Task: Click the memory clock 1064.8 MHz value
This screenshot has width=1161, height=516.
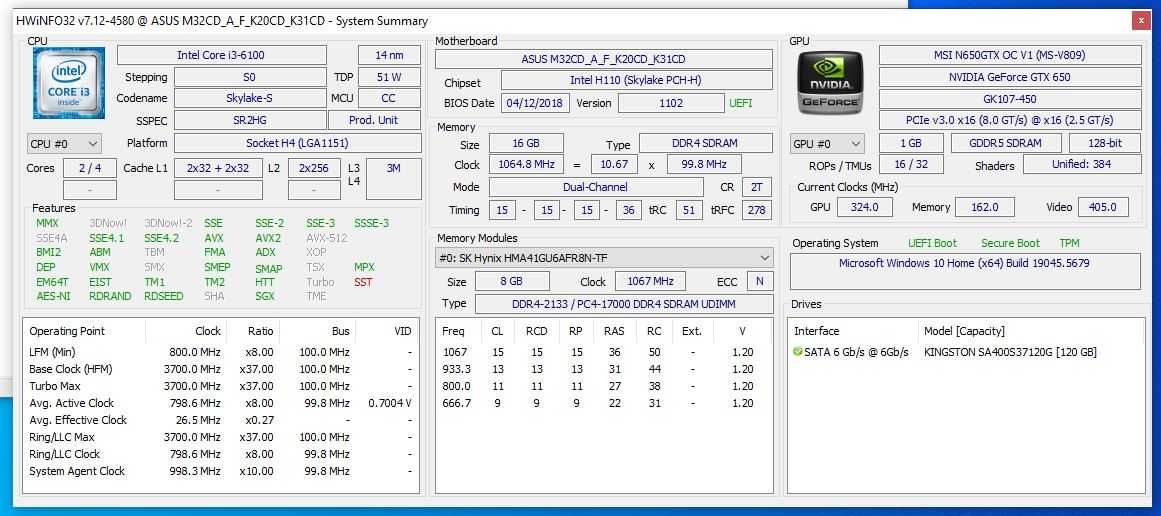Action: pos(526,164)
